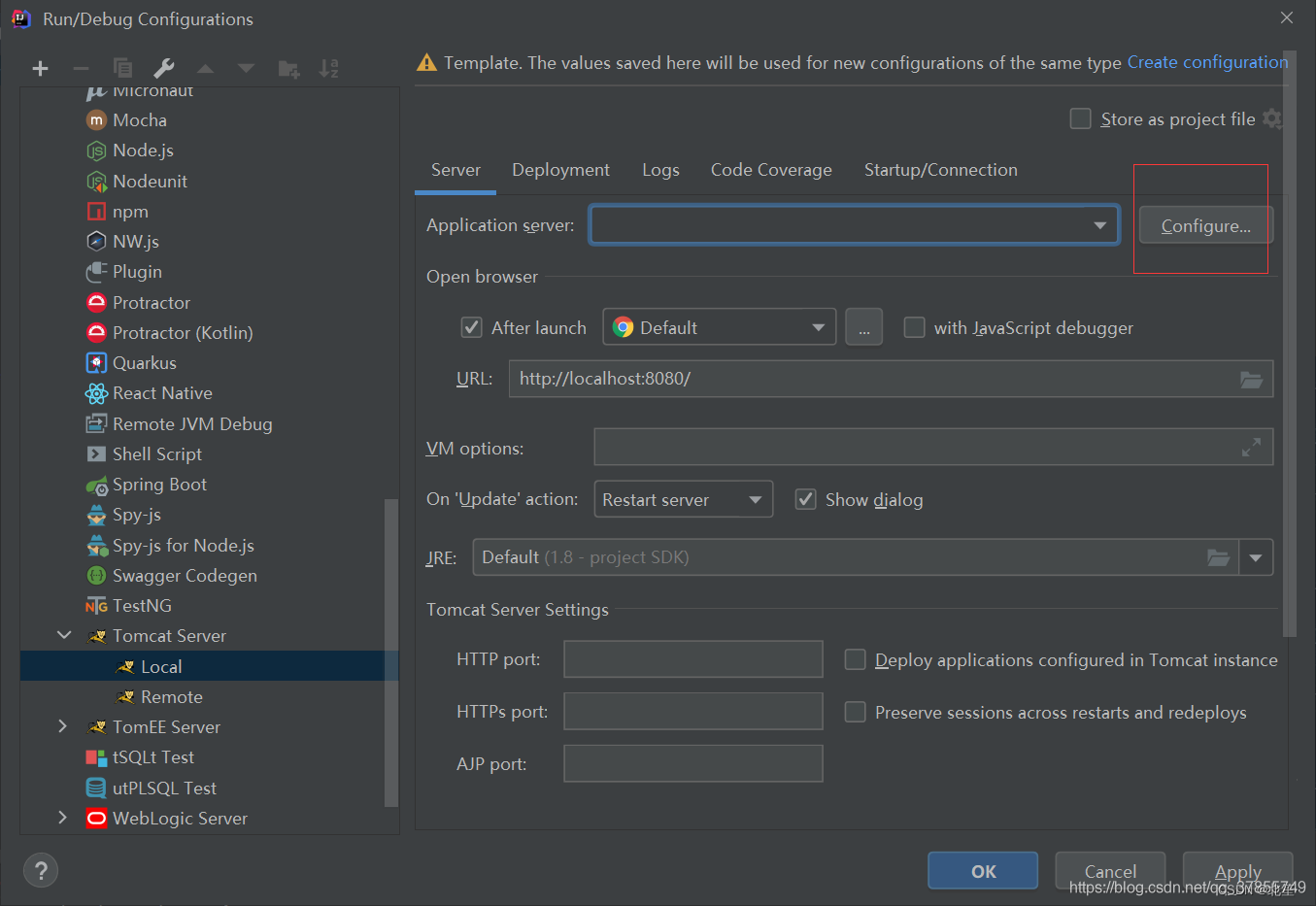Click the OK button
Viewport: 1316px width, 906px height.
[983, 871]
